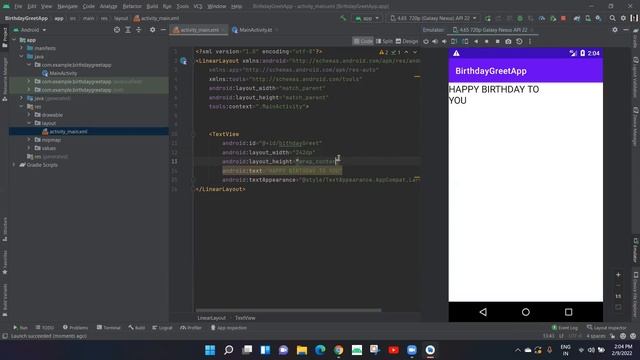Open Search Everywhere magnifier in the main toolbar

612,18
